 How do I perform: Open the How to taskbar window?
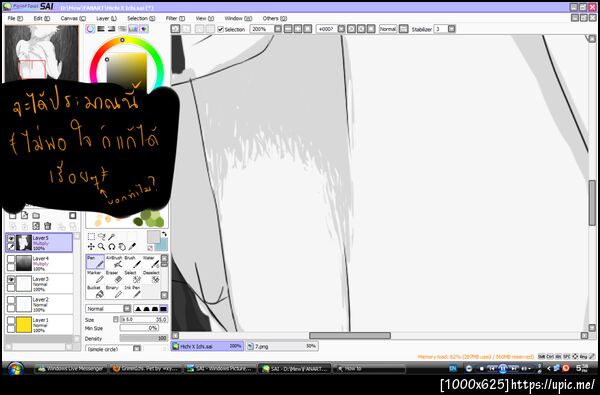pyautogui.click(x=369, y=369)
